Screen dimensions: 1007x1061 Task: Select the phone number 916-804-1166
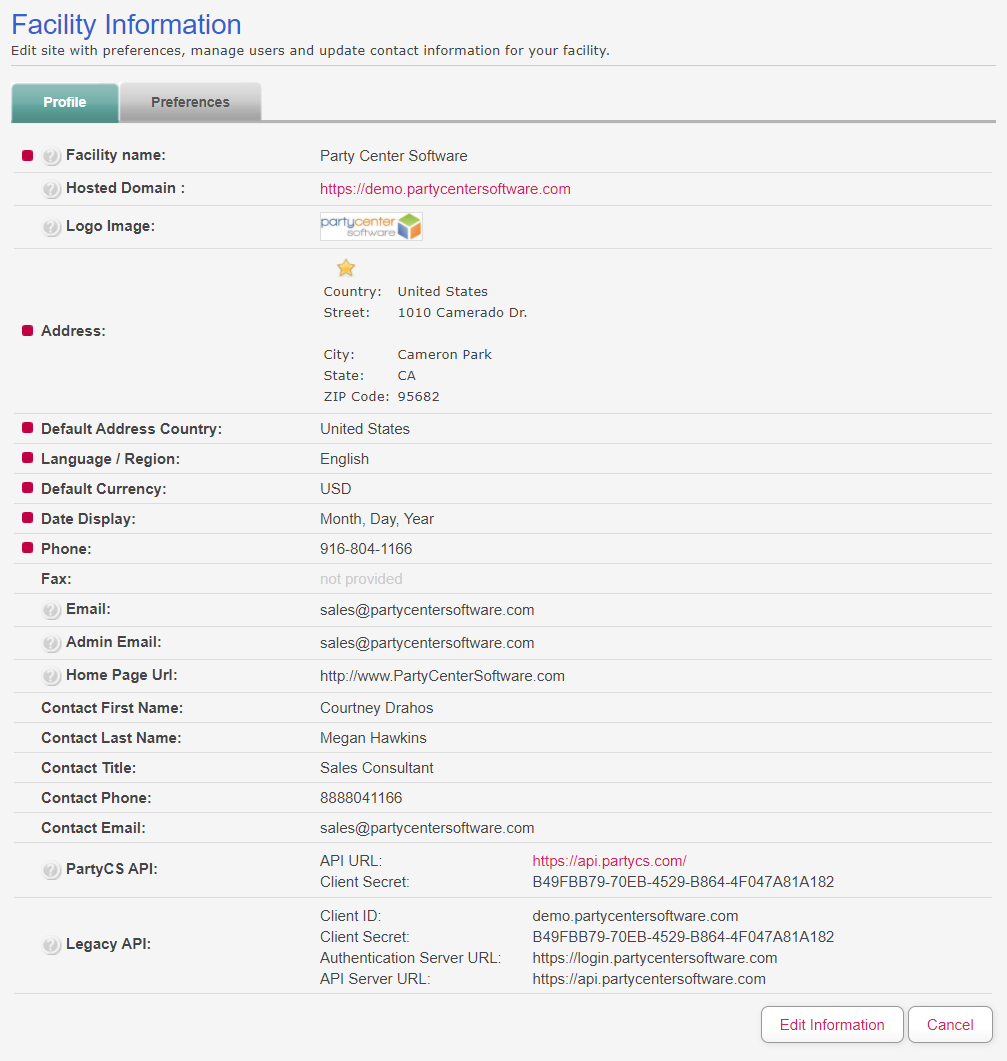[366, 549]
